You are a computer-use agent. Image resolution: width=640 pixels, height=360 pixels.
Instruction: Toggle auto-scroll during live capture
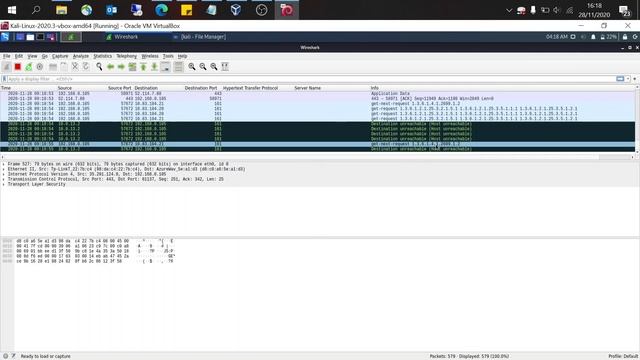[x=165, y=67]
